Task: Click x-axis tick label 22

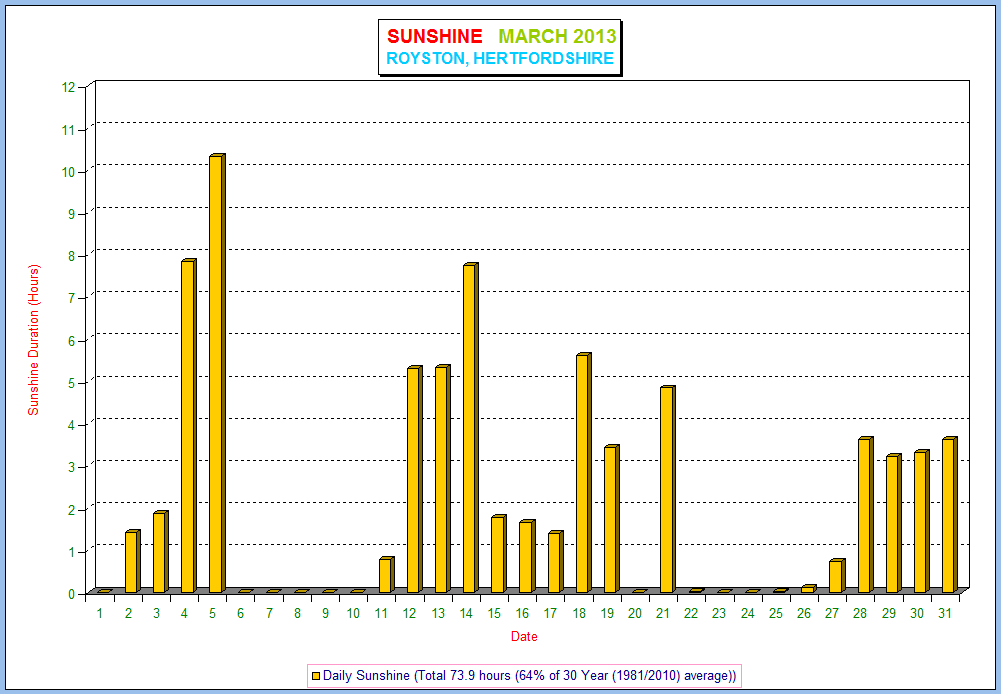Action: tap(691, 612)
